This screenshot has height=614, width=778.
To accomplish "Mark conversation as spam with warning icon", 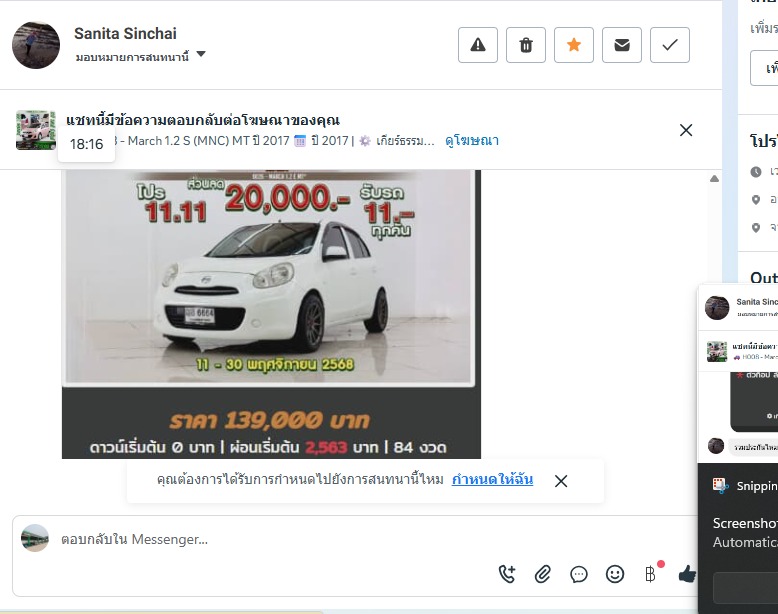I will [477, 45].
